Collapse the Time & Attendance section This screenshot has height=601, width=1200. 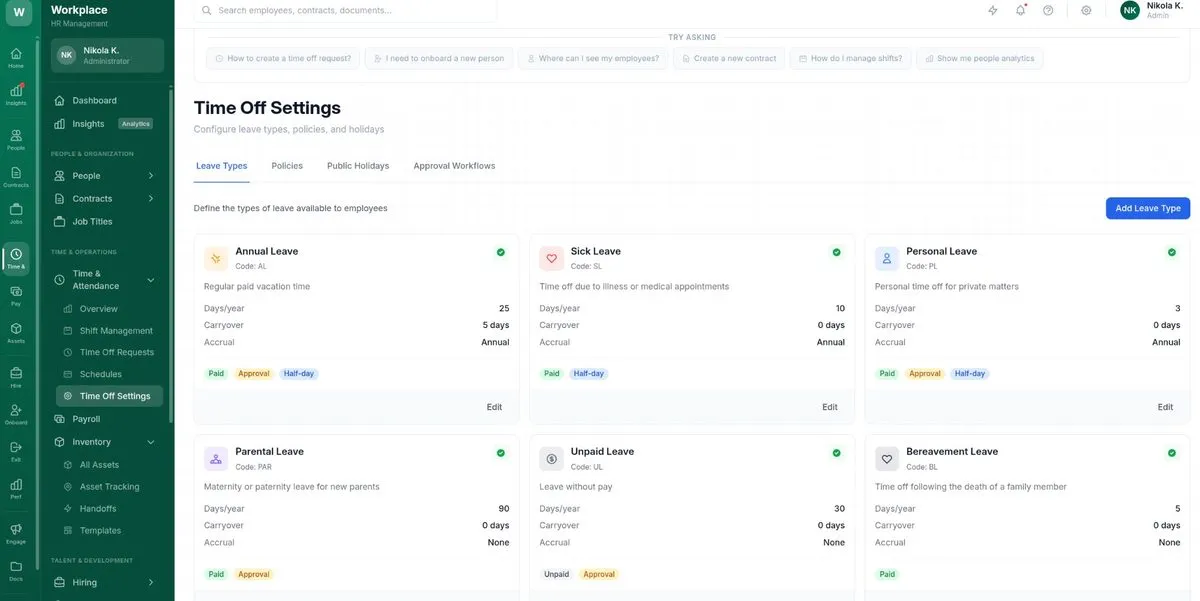point(151,280)
